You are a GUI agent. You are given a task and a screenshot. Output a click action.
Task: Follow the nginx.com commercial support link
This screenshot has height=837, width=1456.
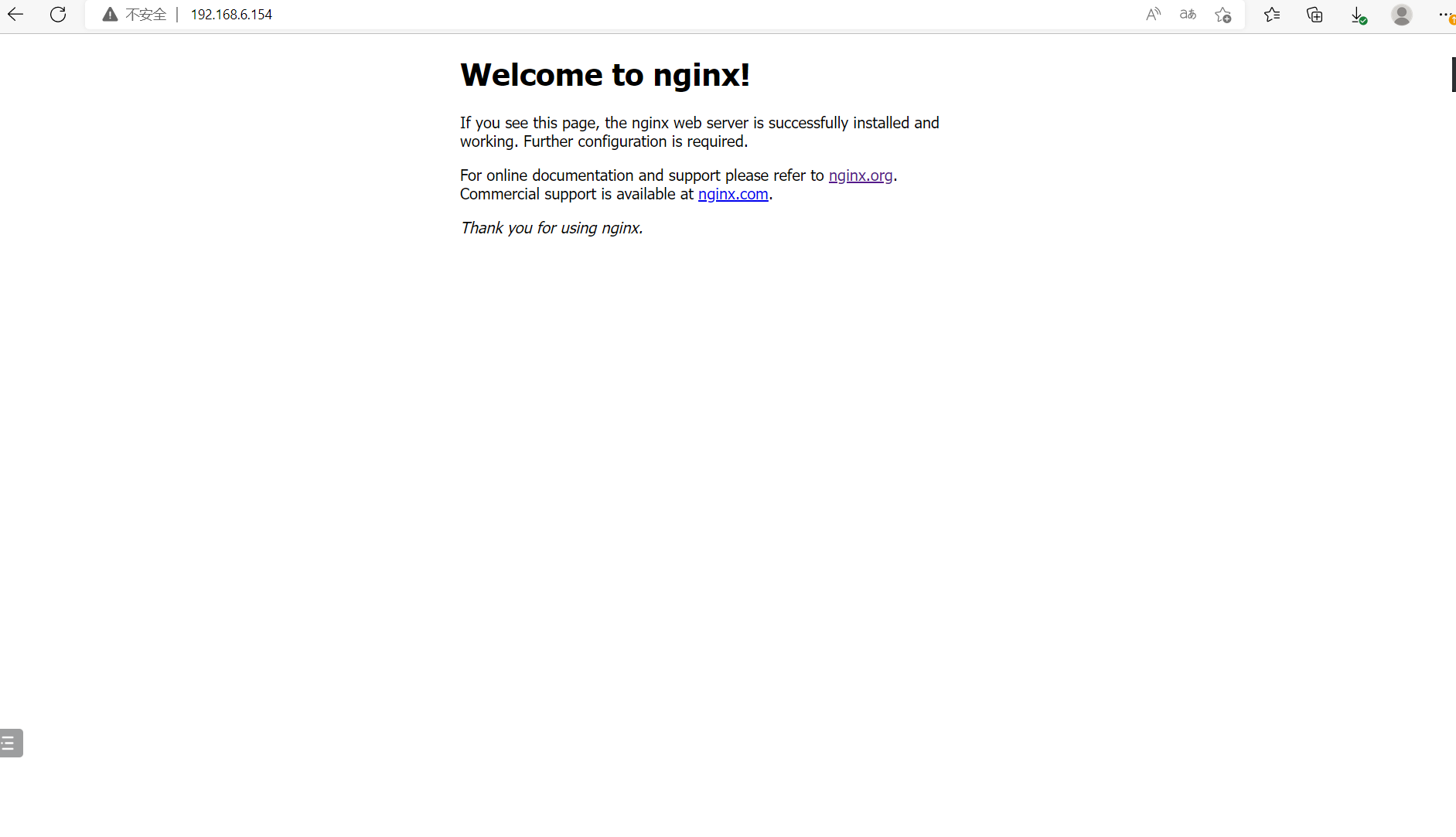[733, 194]
